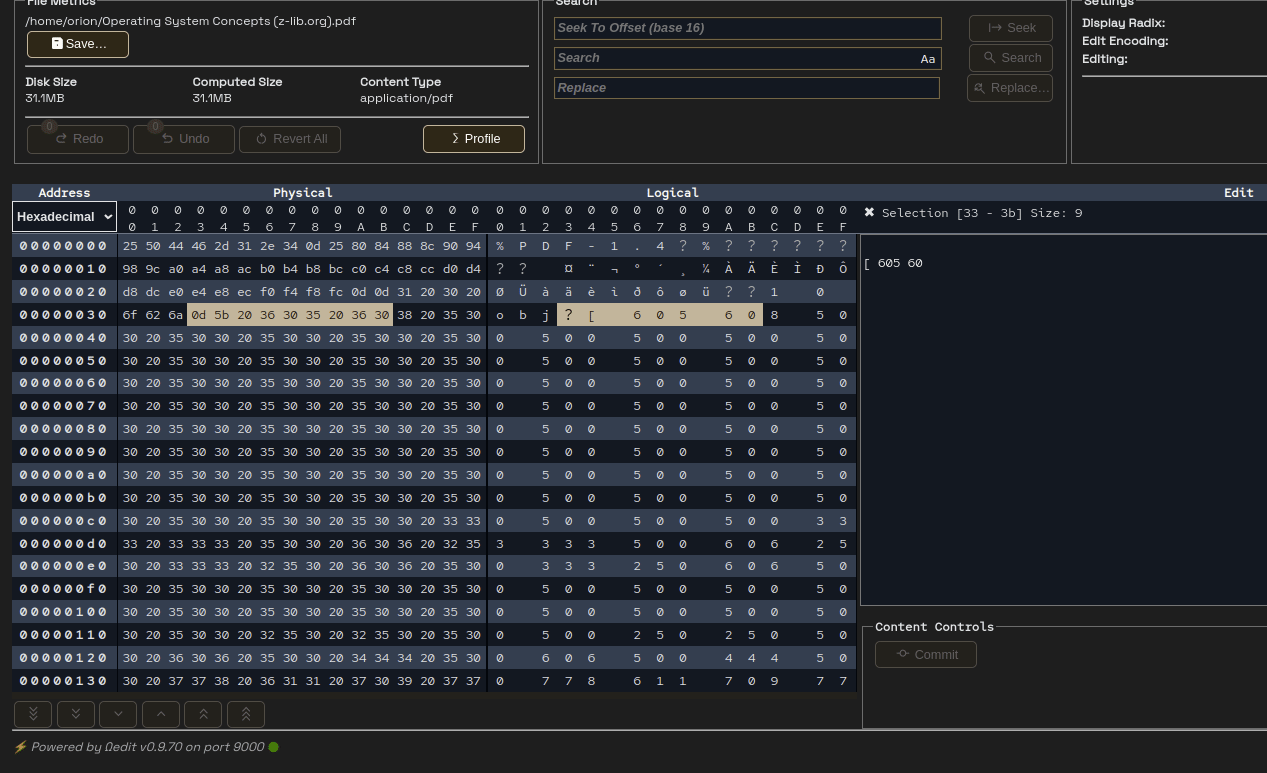Screen dimensions: 1267x773
Task: Click inside the Replace input field
Action: (747, 88)
